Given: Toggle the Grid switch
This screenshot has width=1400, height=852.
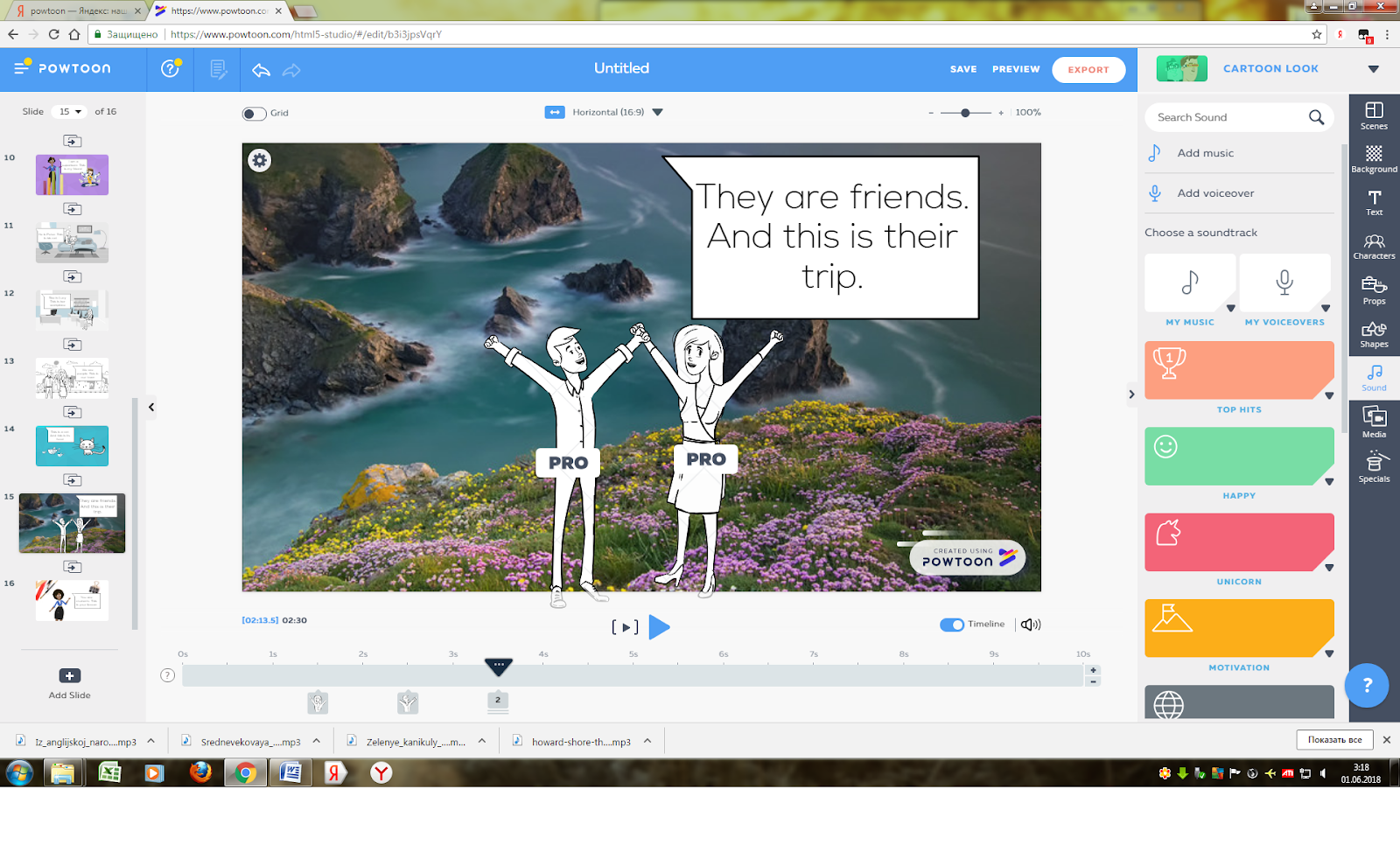Looking at the screenshot, I should coord(254,114).
